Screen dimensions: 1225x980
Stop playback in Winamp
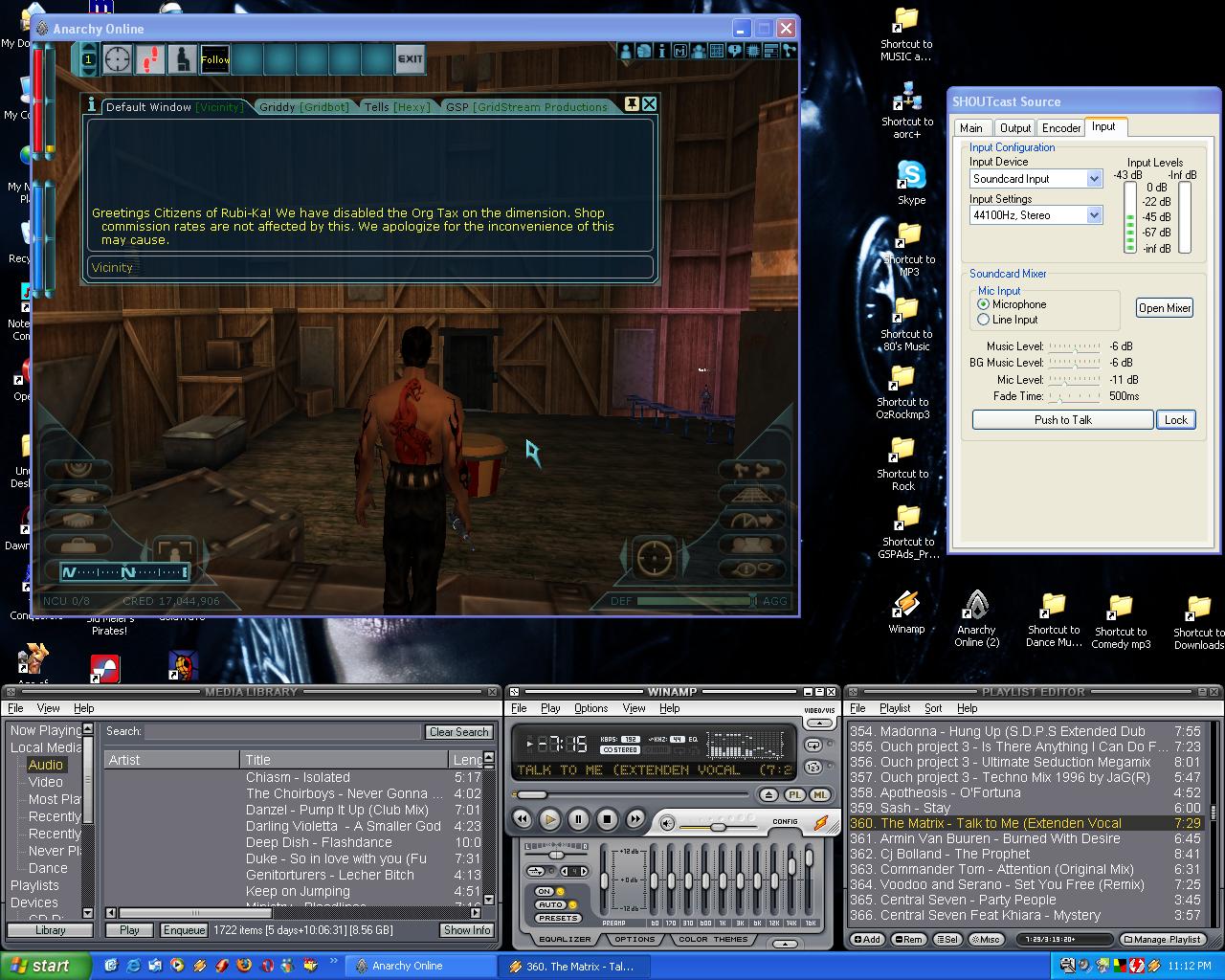coord(607,819)
